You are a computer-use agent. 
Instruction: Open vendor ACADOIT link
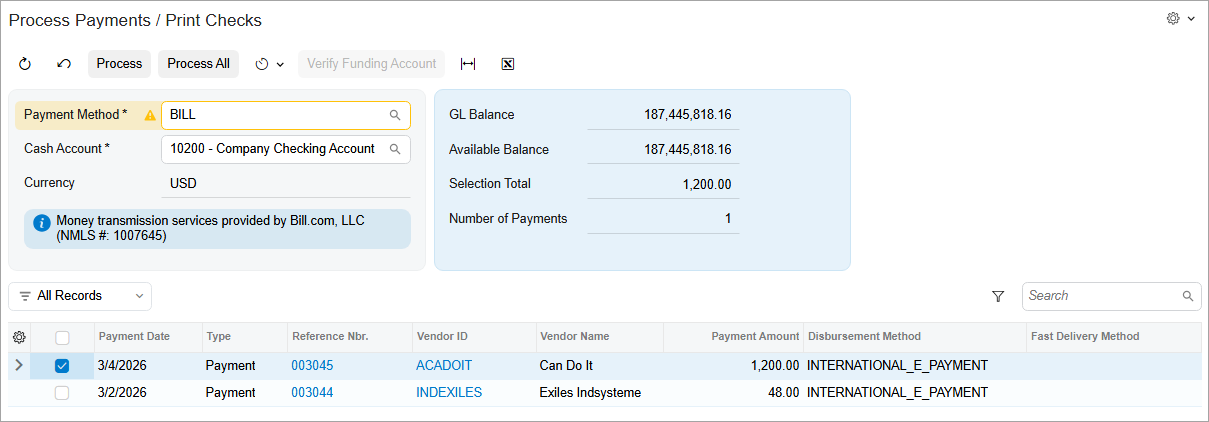point(444,366)
